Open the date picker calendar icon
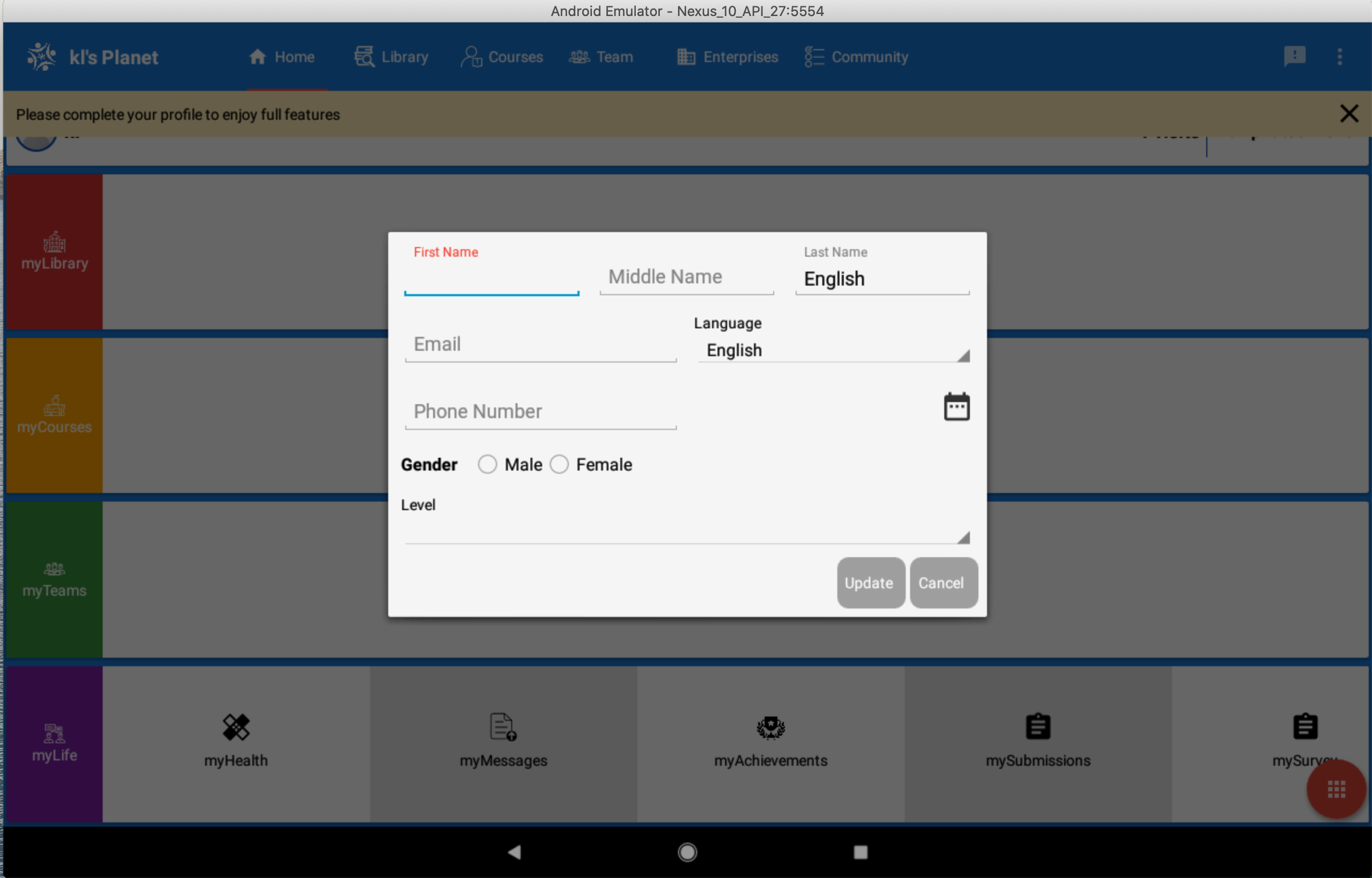Image resolution: width=1372 pixels, height=878 pixels. pyautogui.click(x=957, y=406)
